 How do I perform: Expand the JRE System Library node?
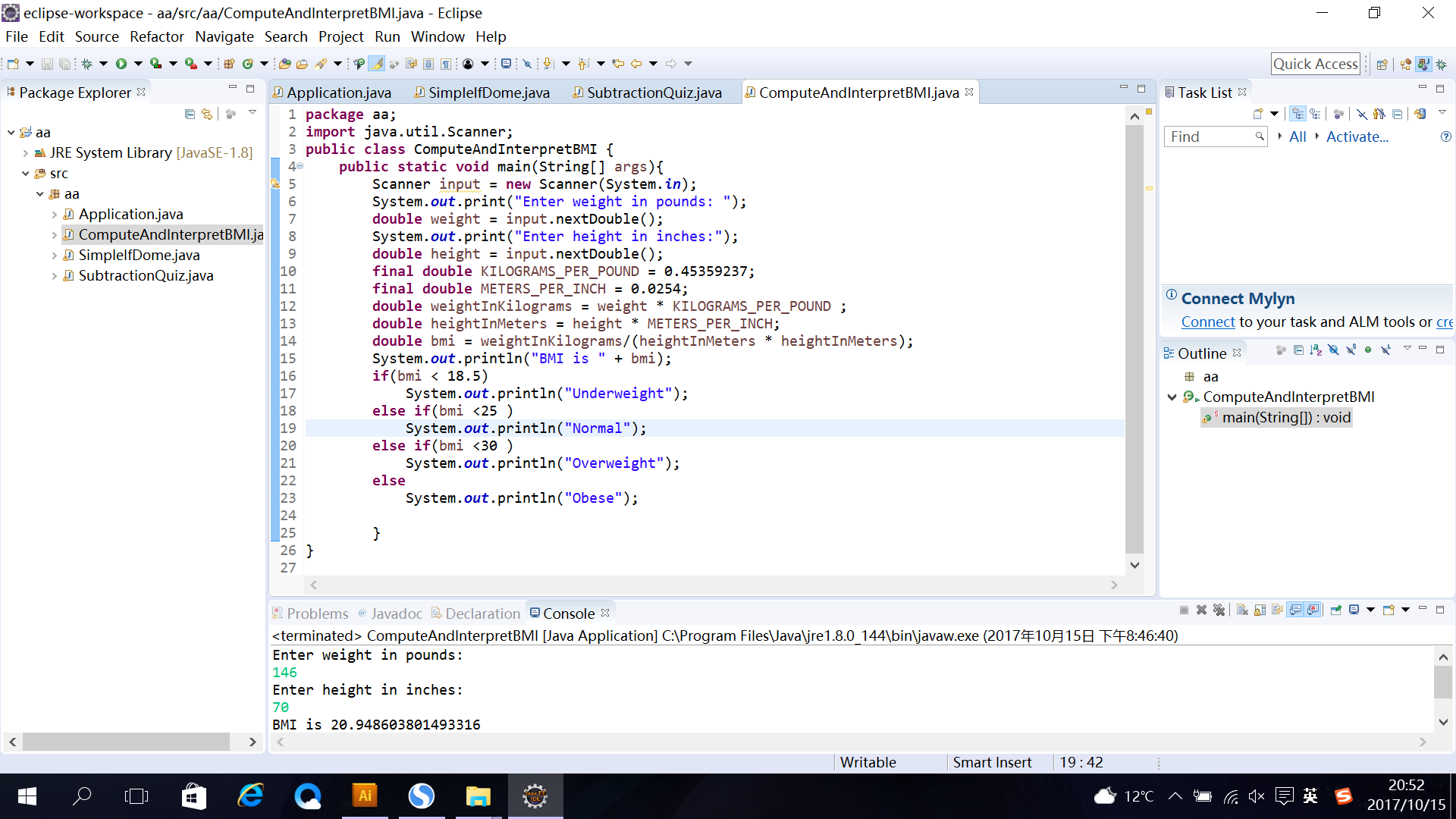click(25, 152)
